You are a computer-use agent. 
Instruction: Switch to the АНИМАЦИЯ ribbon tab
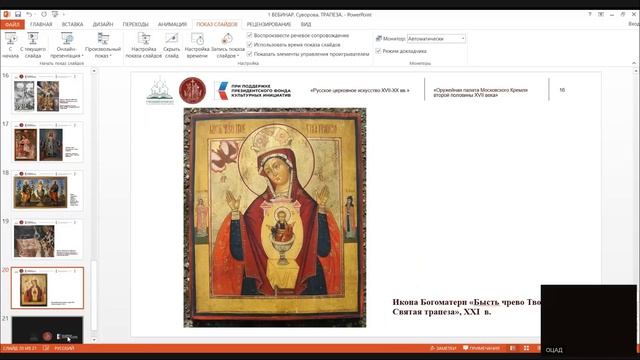(172, 24)
